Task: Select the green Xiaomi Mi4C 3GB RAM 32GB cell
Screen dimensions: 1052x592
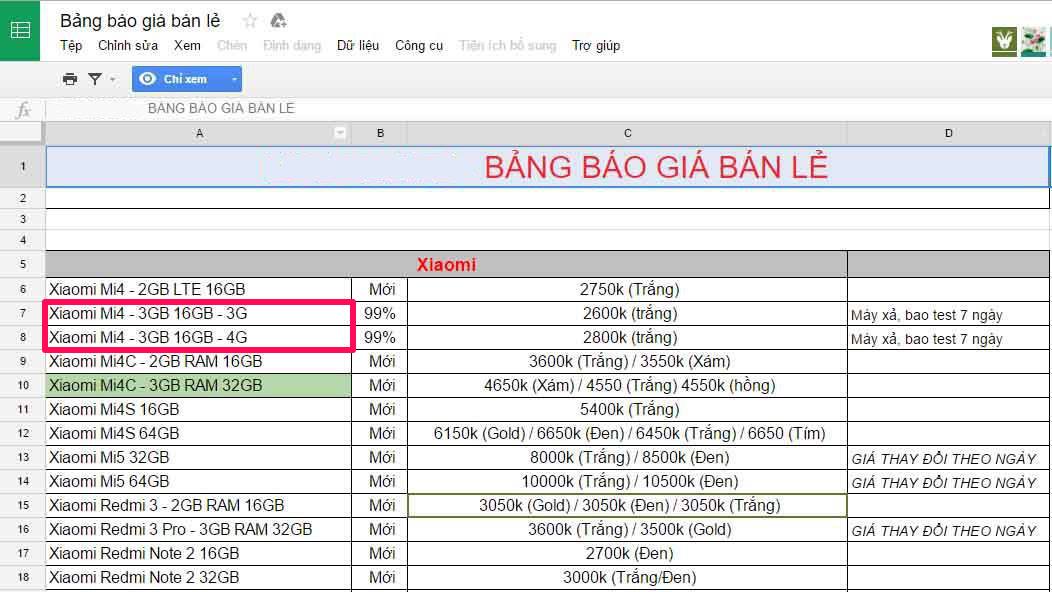Action: pyautogui.click(x=199, y=385)
